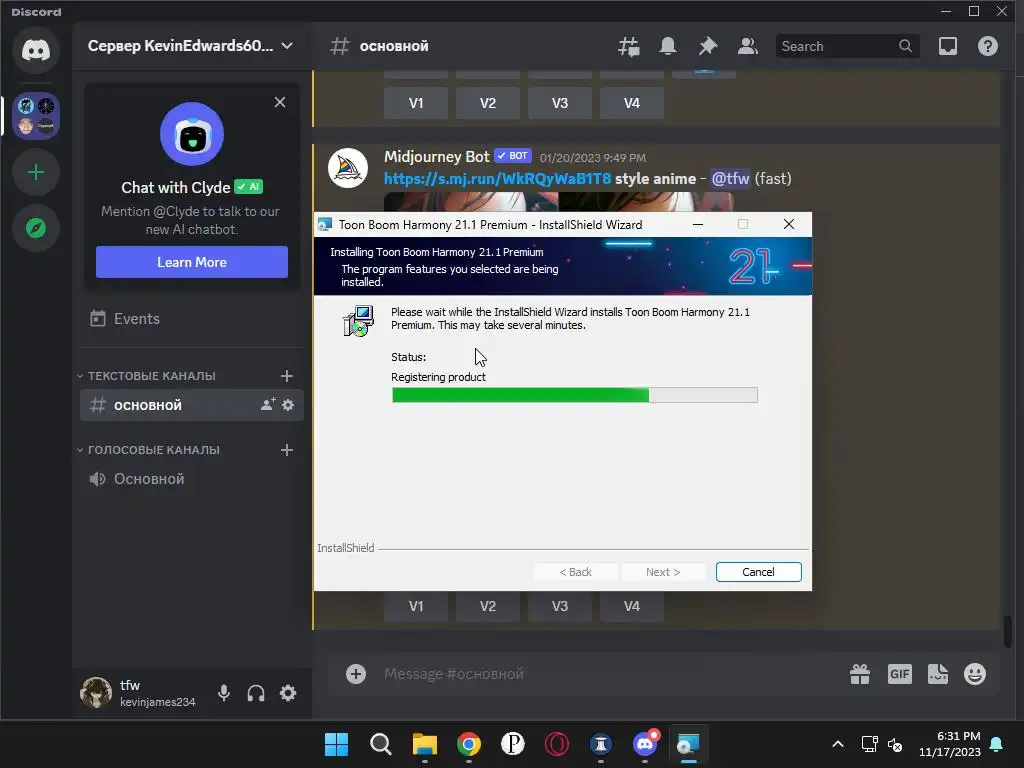Image resolution: width=1024 pixels, height=768 pixels.
Task: Deafen with the headphones icon
Action: point(256,693)
